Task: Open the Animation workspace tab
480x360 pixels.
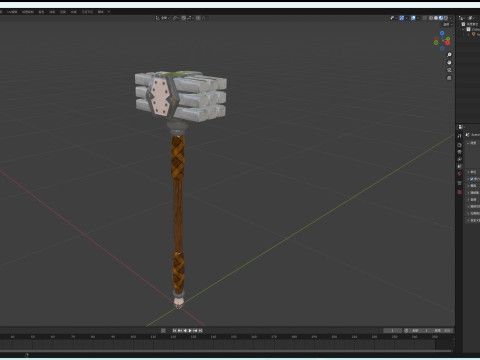Action: (x=52, y=12)
